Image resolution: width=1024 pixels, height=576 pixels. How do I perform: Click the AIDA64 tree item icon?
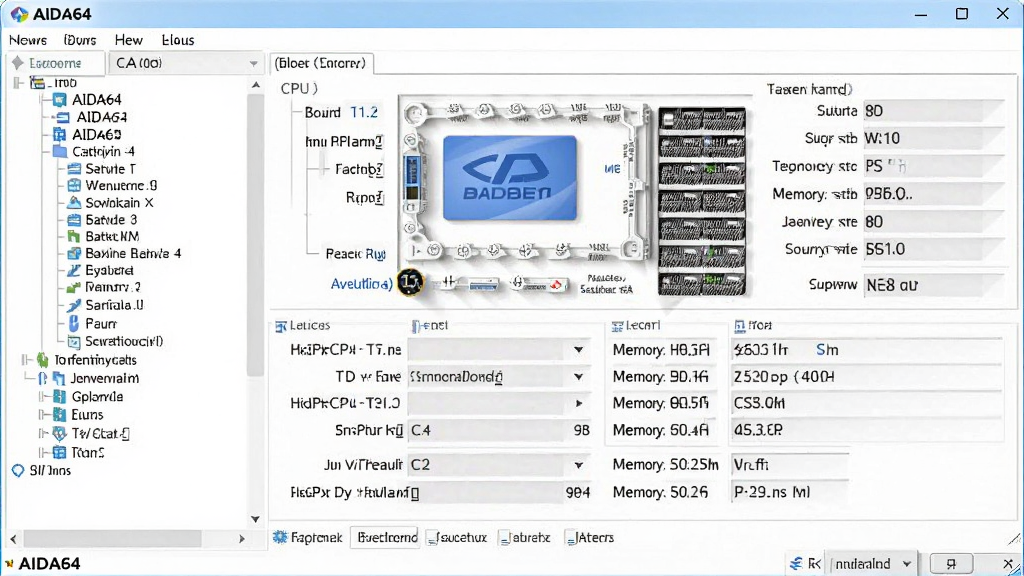[59, 100]
